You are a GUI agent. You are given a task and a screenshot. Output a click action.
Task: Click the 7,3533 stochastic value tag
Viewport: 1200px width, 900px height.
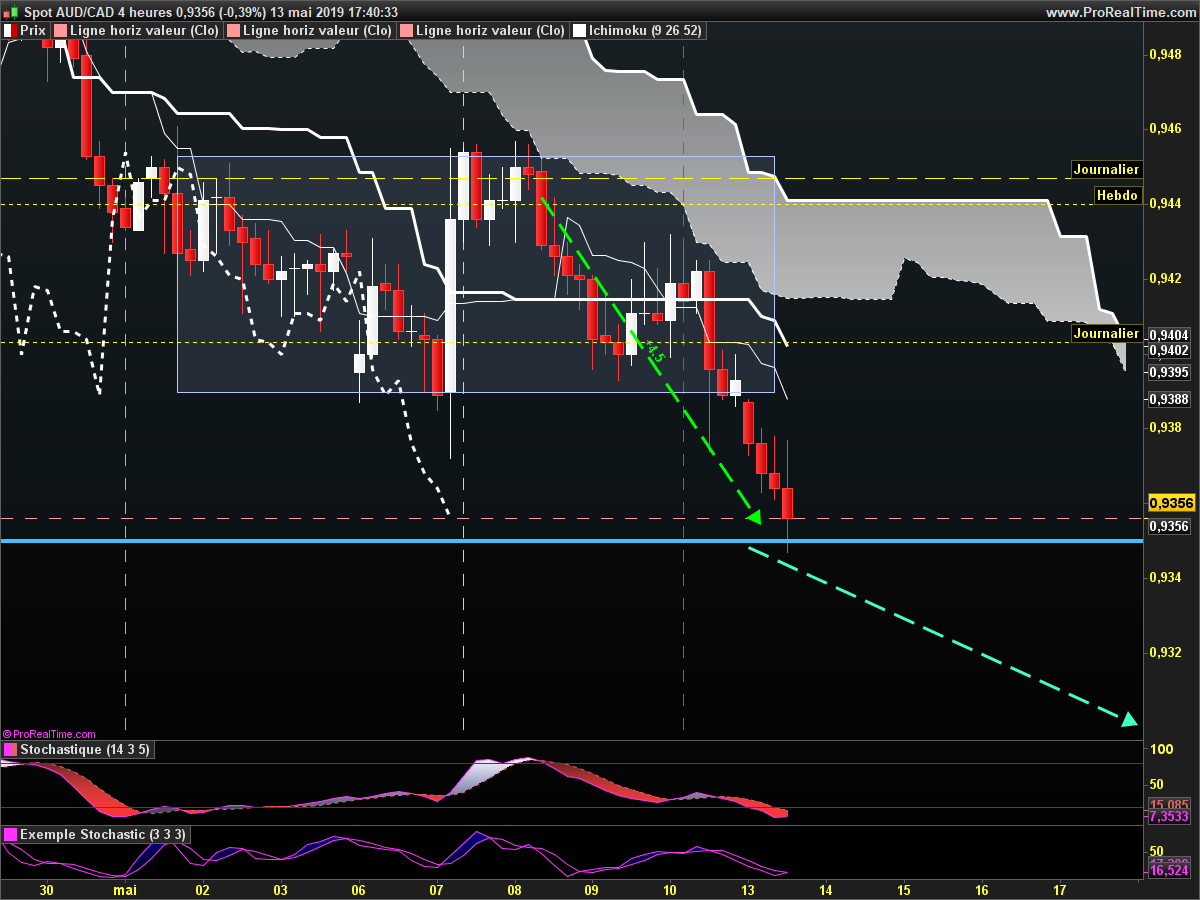coord(1169,816)
